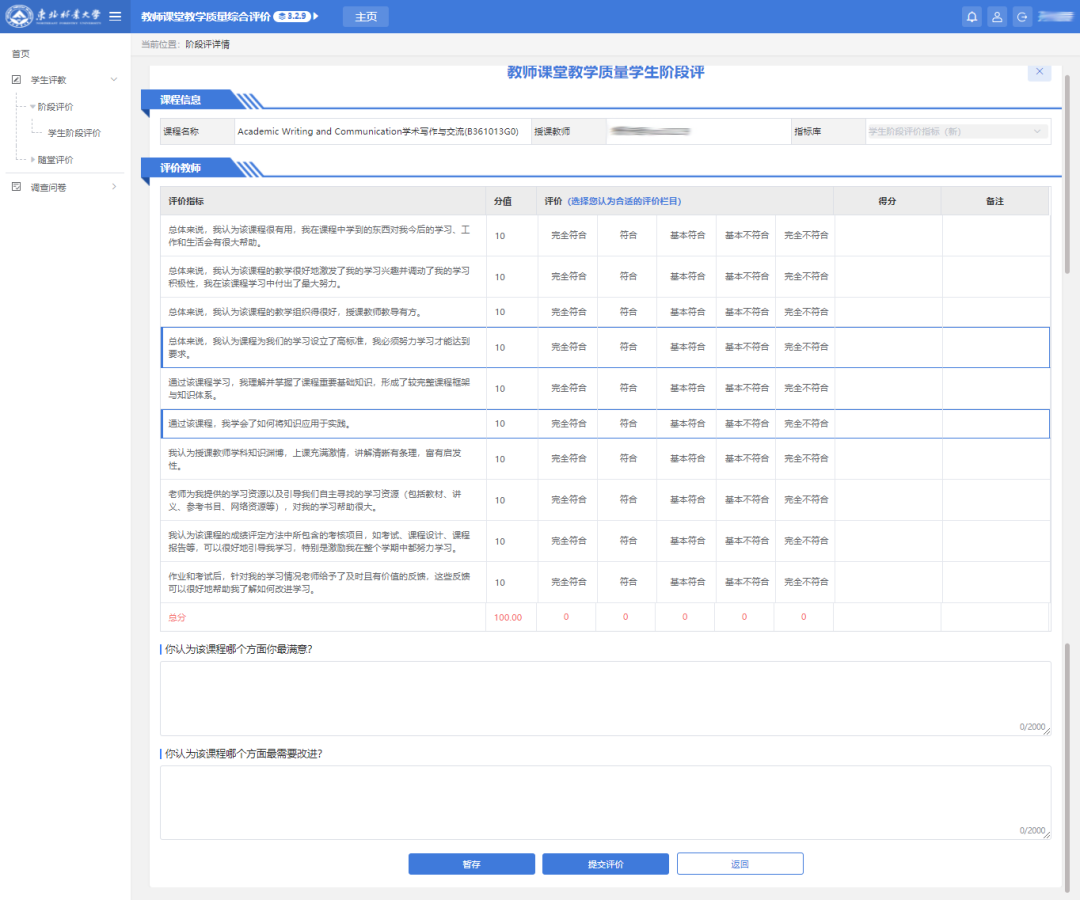Image resolution: width=1080 pixels, height=900 pixels.
Task: Expand the 随堂评价 tree node
Action: pyautogui.click(x=33, y=160)
